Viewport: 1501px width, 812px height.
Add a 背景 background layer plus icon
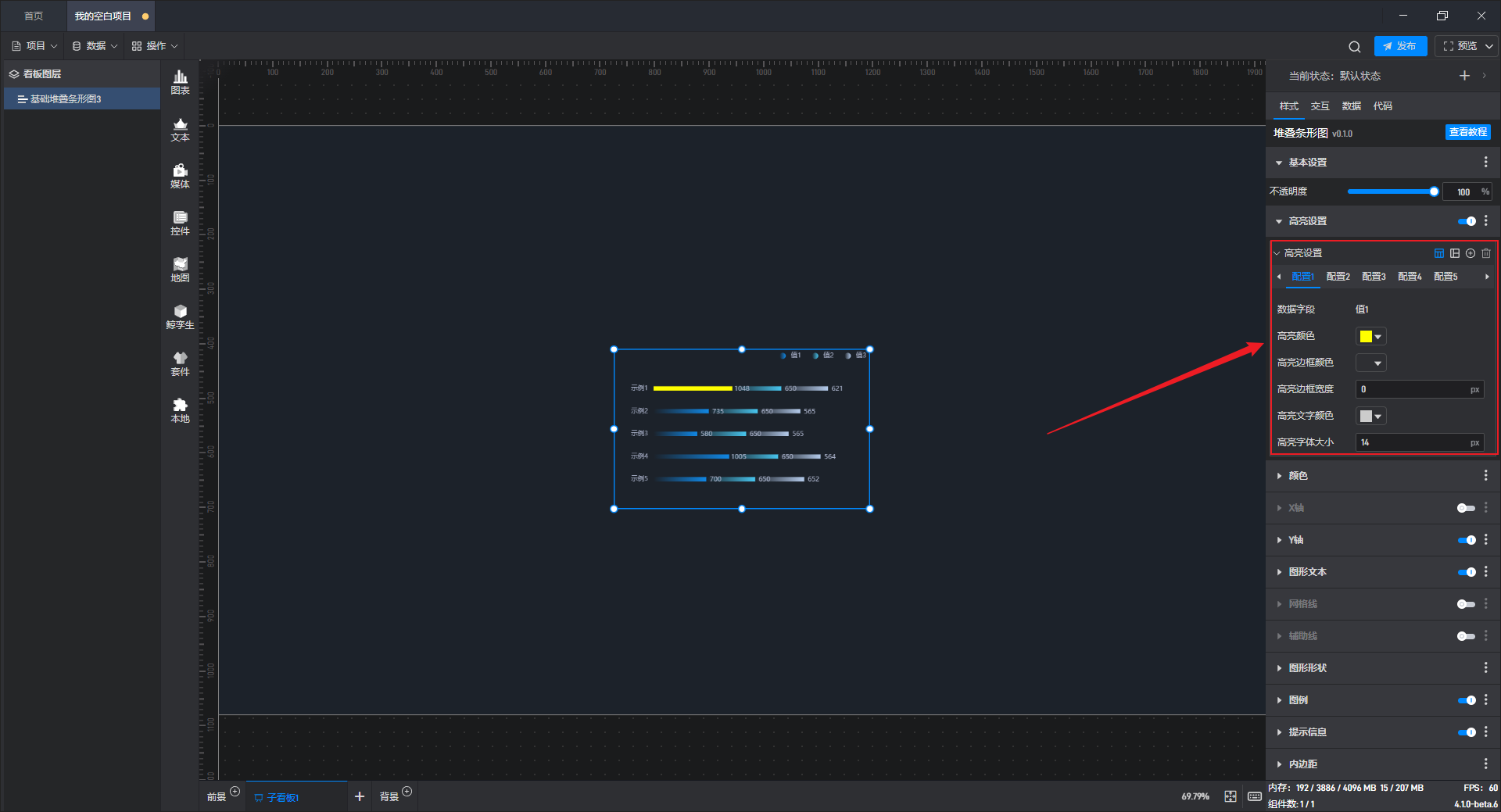coord(407,792)
